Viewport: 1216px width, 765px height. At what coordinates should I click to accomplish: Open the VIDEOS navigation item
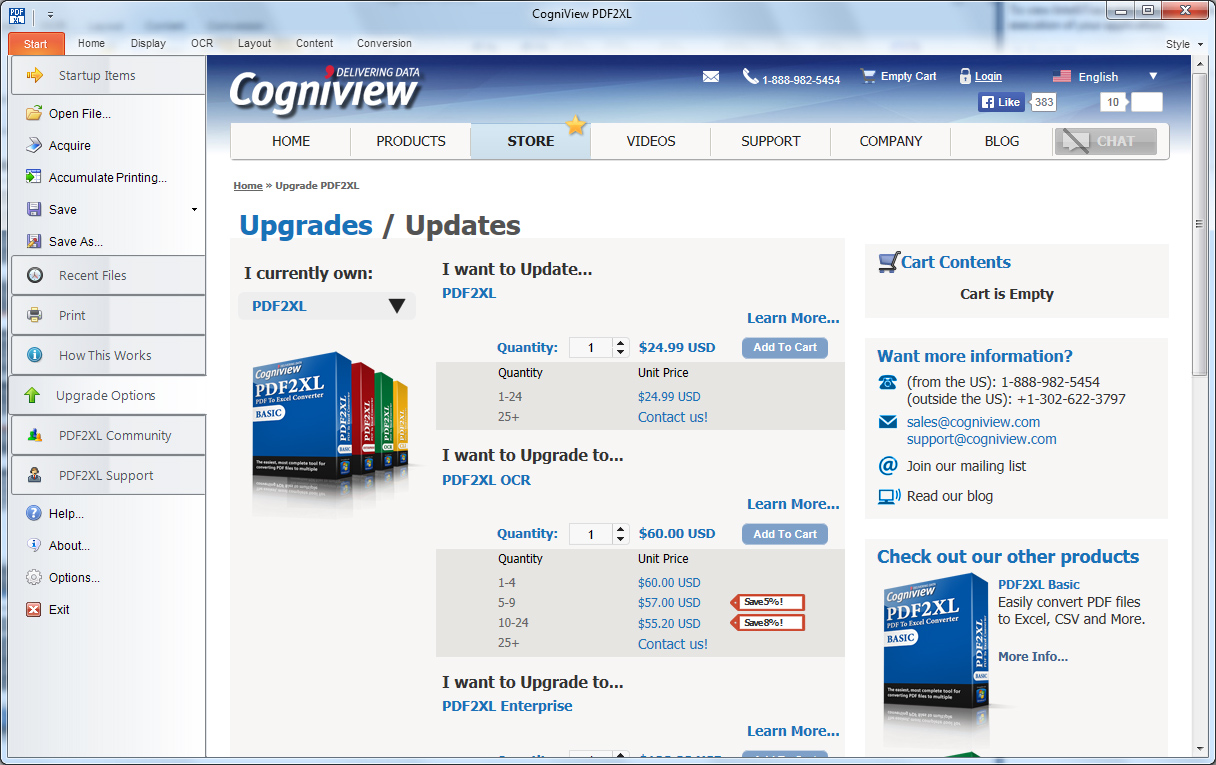(x=651, y=141)
